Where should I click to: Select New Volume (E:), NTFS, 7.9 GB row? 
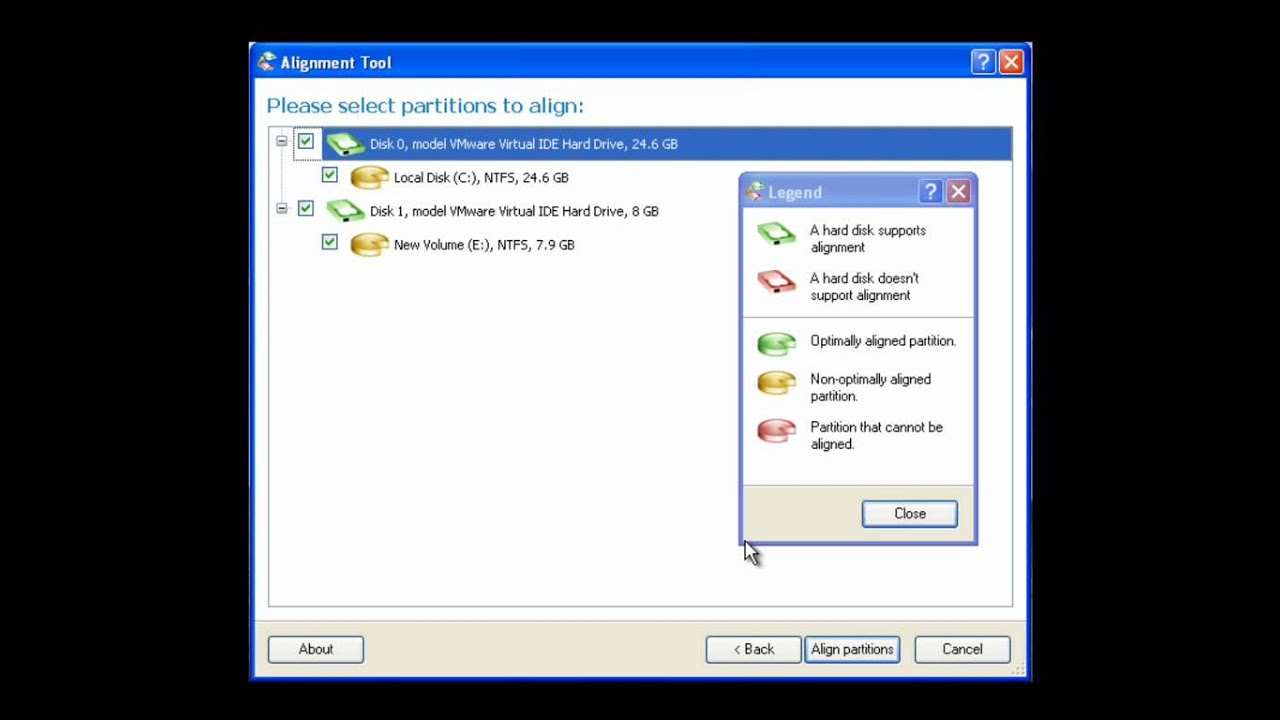[484, 245]
